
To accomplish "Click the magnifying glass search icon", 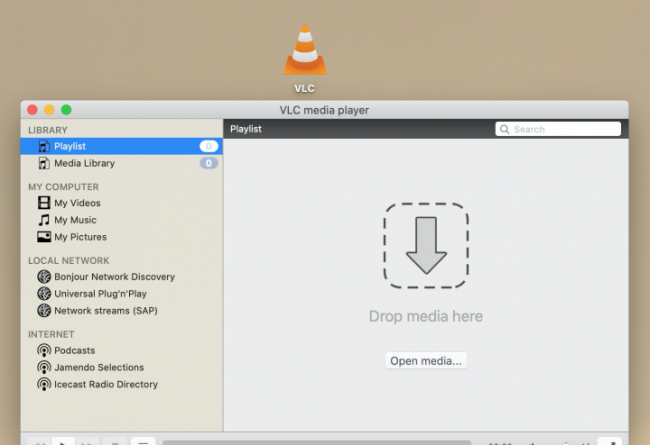I will pyautogui.click(x=504, y=129).
